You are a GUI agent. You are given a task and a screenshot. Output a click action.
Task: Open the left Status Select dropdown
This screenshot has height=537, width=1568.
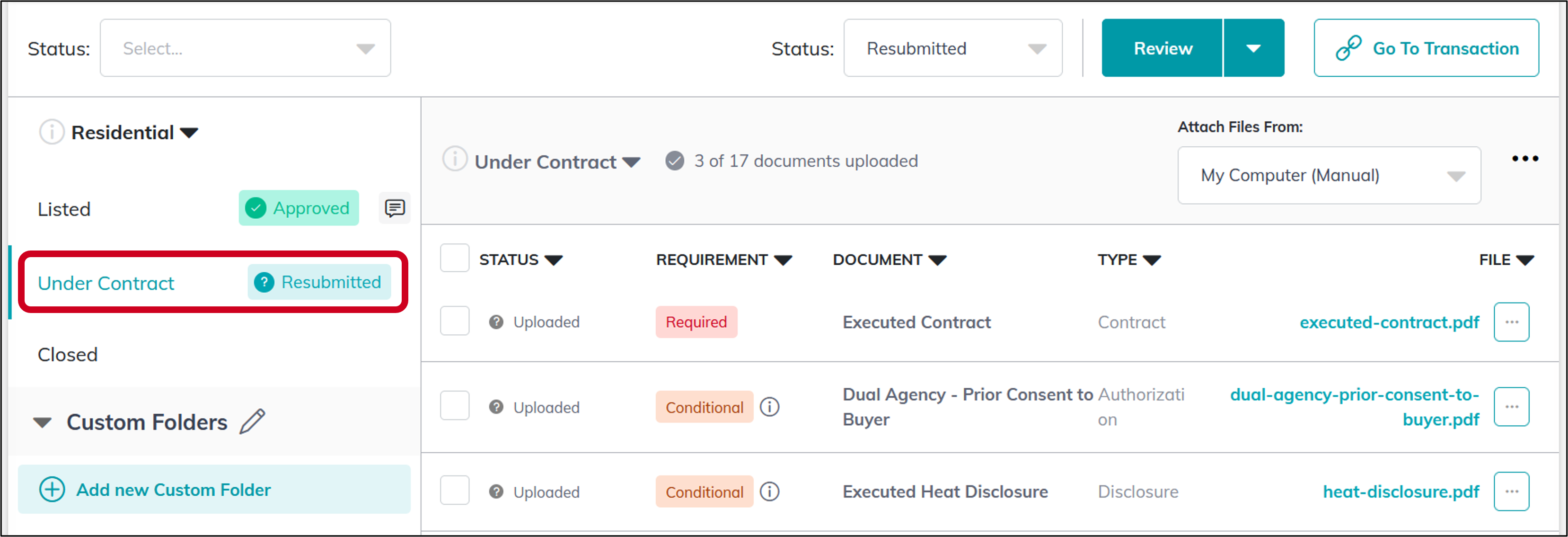pos(245,47)
